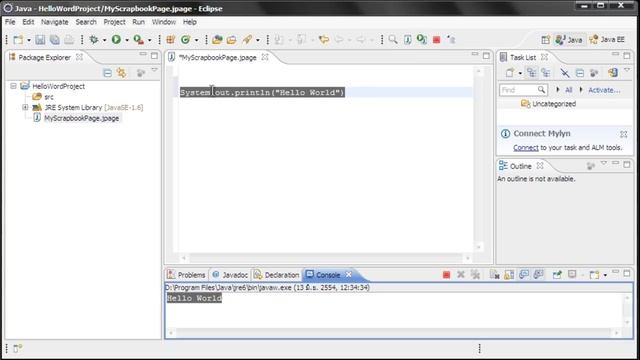Image resolution: width=640 pixels, height=360 pixels.
Task: Select MyScrapbookPage.jpage in Package Explorer
Action: pyautogui.click(x=82, y=118)
